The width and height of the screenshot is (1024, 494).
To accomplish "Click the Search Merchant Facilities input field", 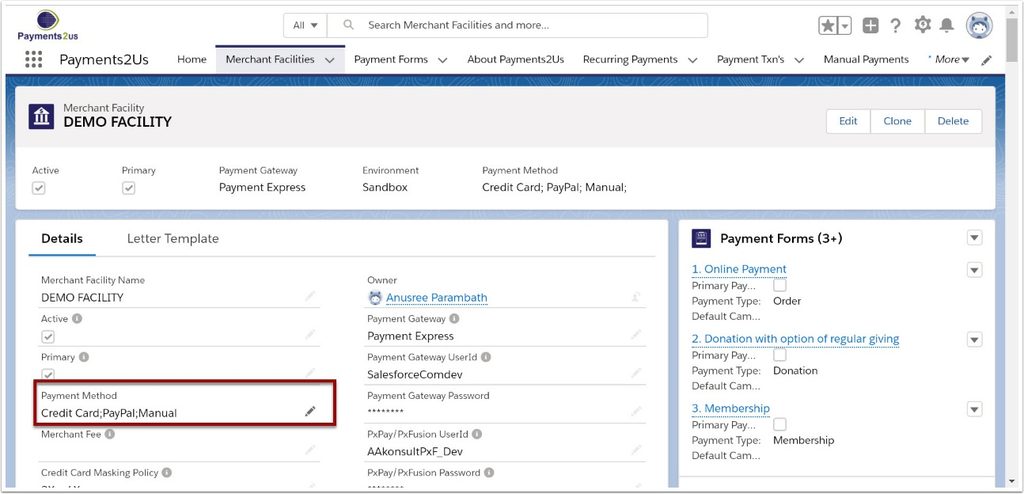I will coord(517,25).
